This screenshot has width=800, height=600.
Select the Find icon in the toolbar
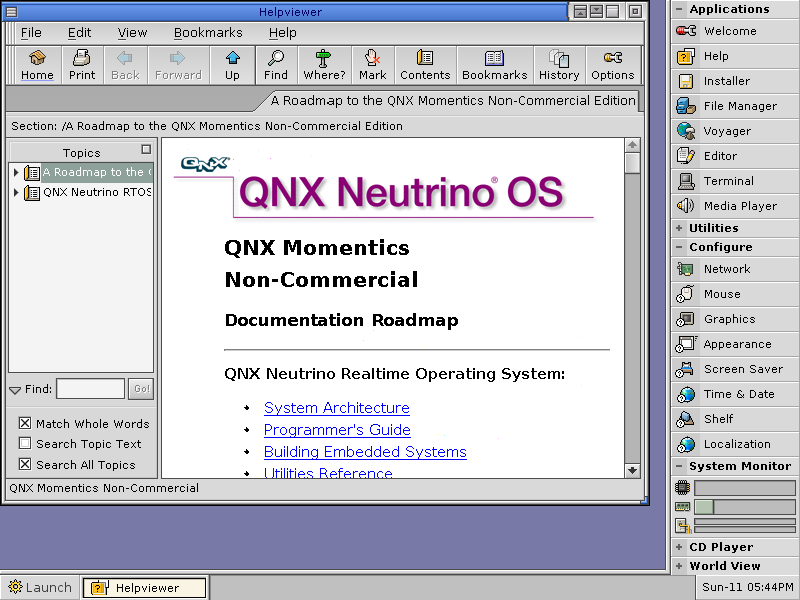pyautogui.click(x=276, y=65)
